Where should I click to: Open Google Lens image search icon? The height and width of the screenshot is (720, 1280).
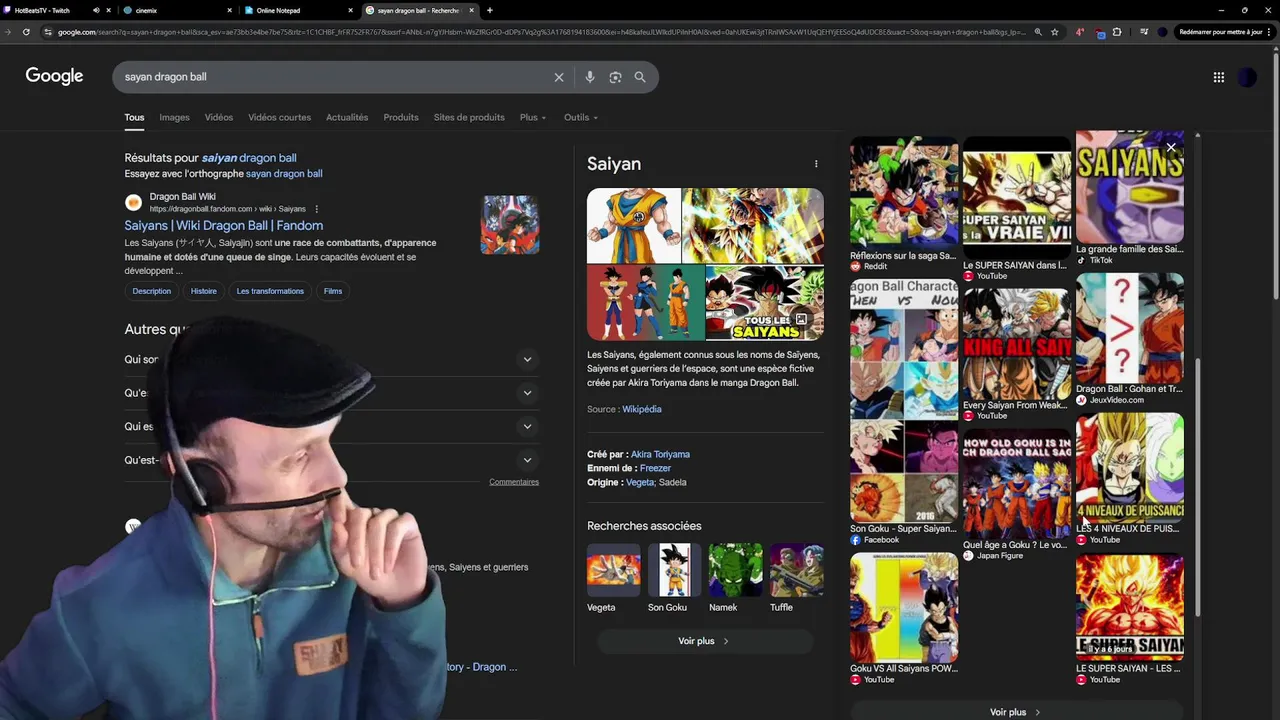click(x=615, y=77)
